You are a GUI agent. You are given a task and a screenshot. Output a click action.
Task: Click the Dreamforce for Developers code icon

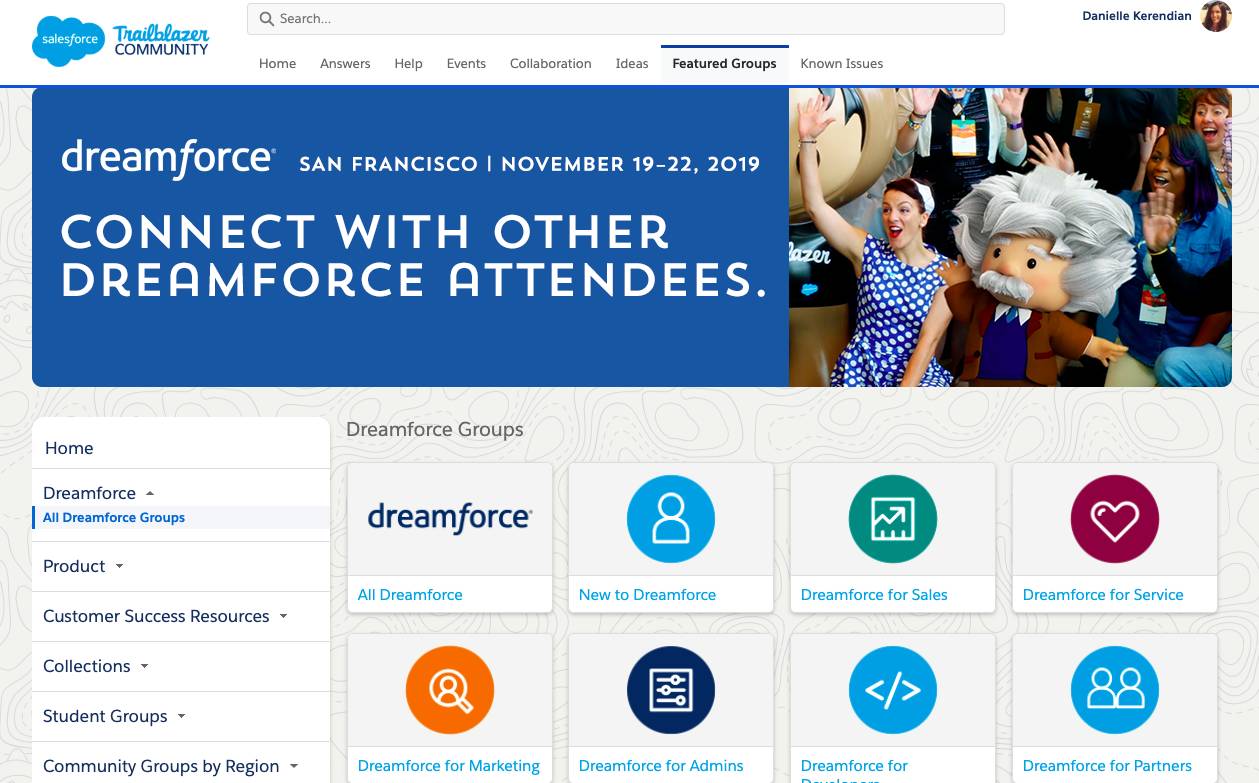click(893, 690)
